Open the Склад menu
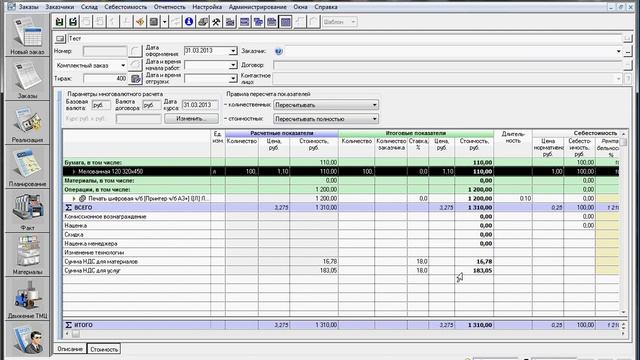This screenshot has height=360, width=640. click(x=89, y=7)
